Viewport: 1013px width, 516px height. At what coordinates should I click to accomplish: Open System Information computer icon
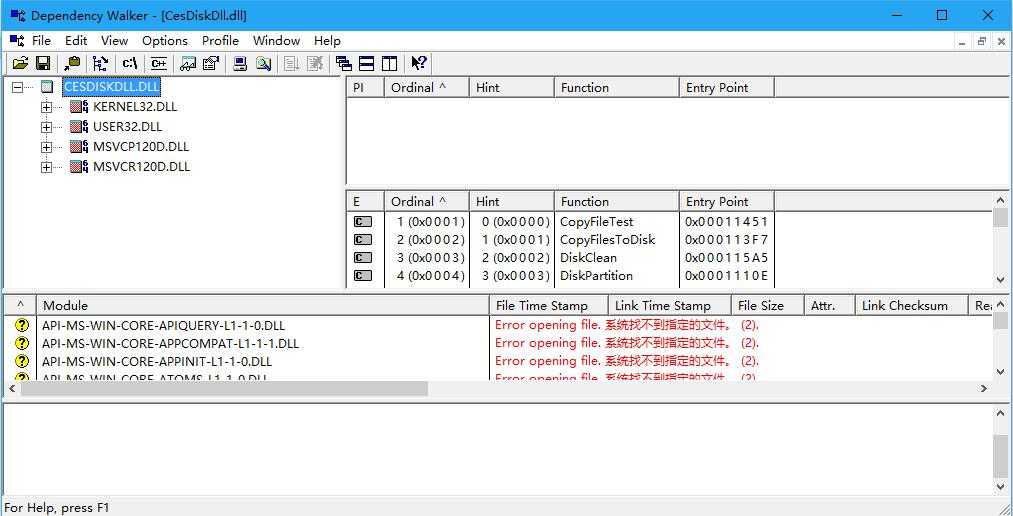tap(240, 63)
